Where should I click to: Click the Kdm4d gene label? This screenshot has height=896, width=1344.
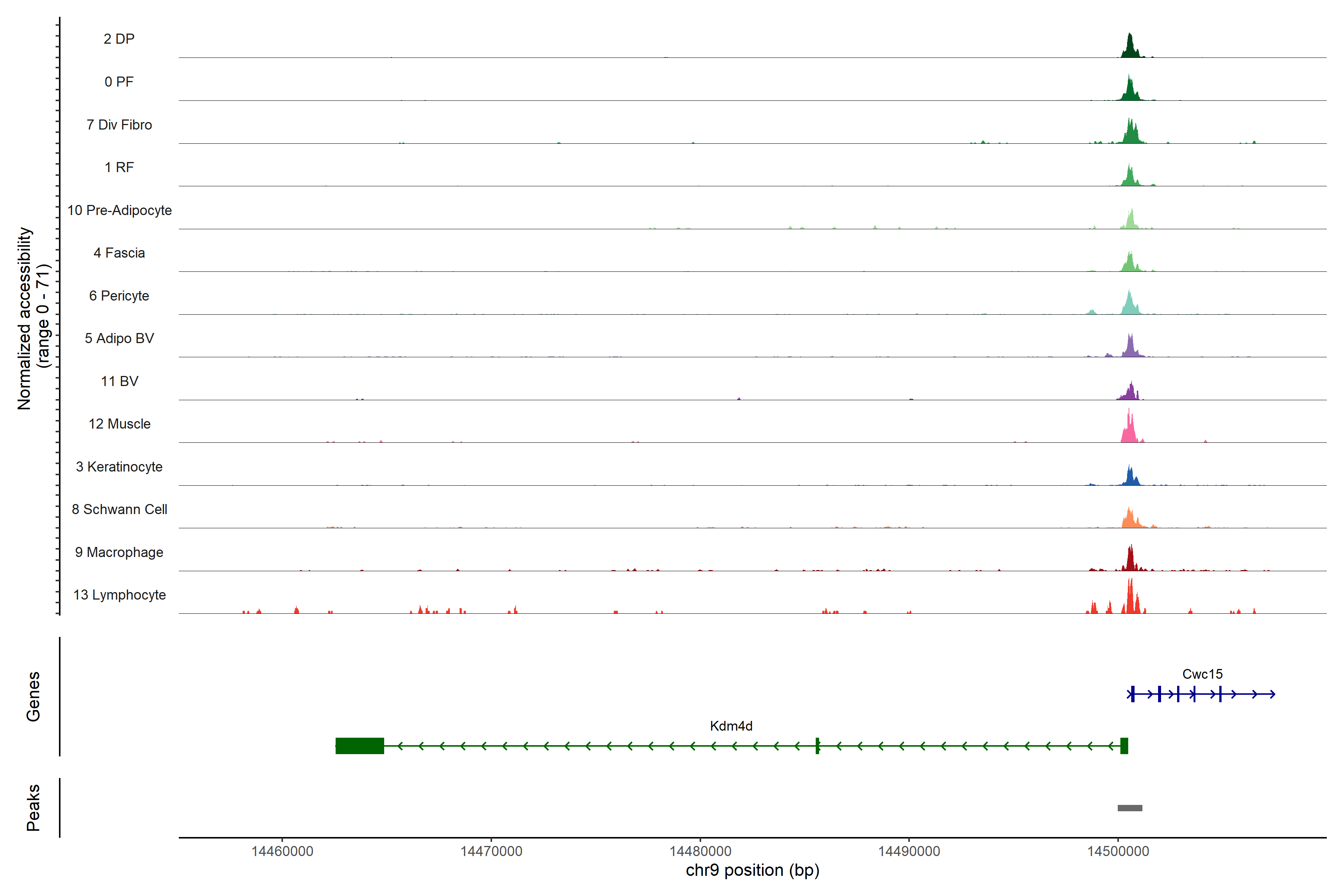click(x=731, y=726)
